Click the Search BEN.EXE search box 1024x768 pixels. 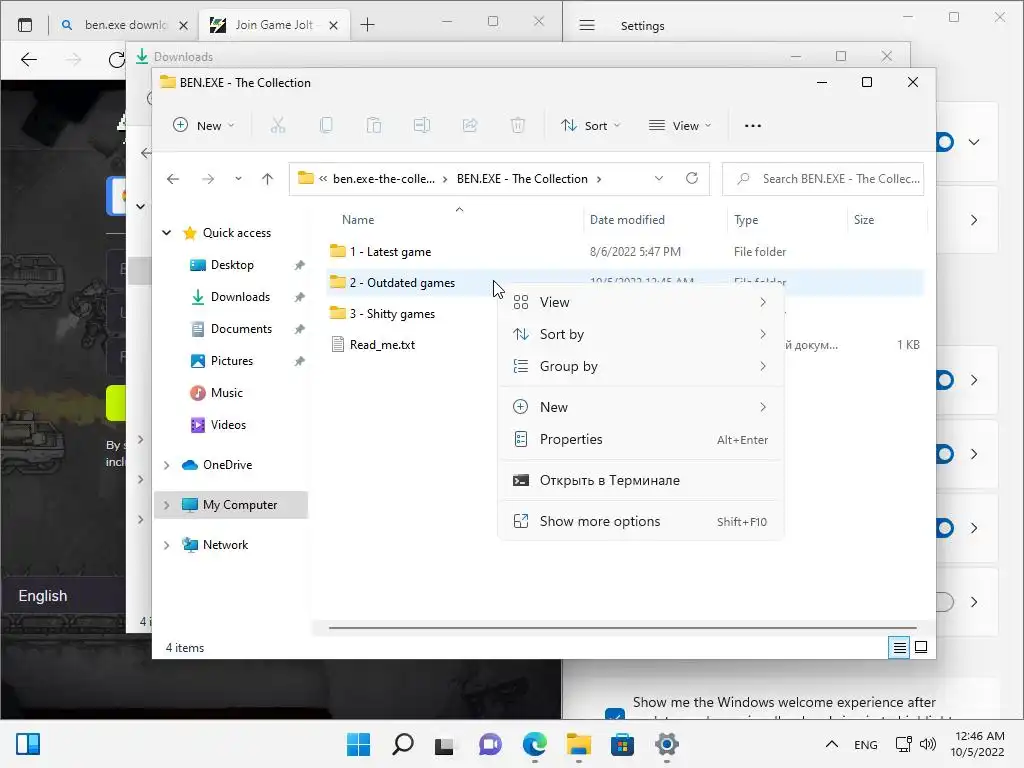(x=823, y=178)
